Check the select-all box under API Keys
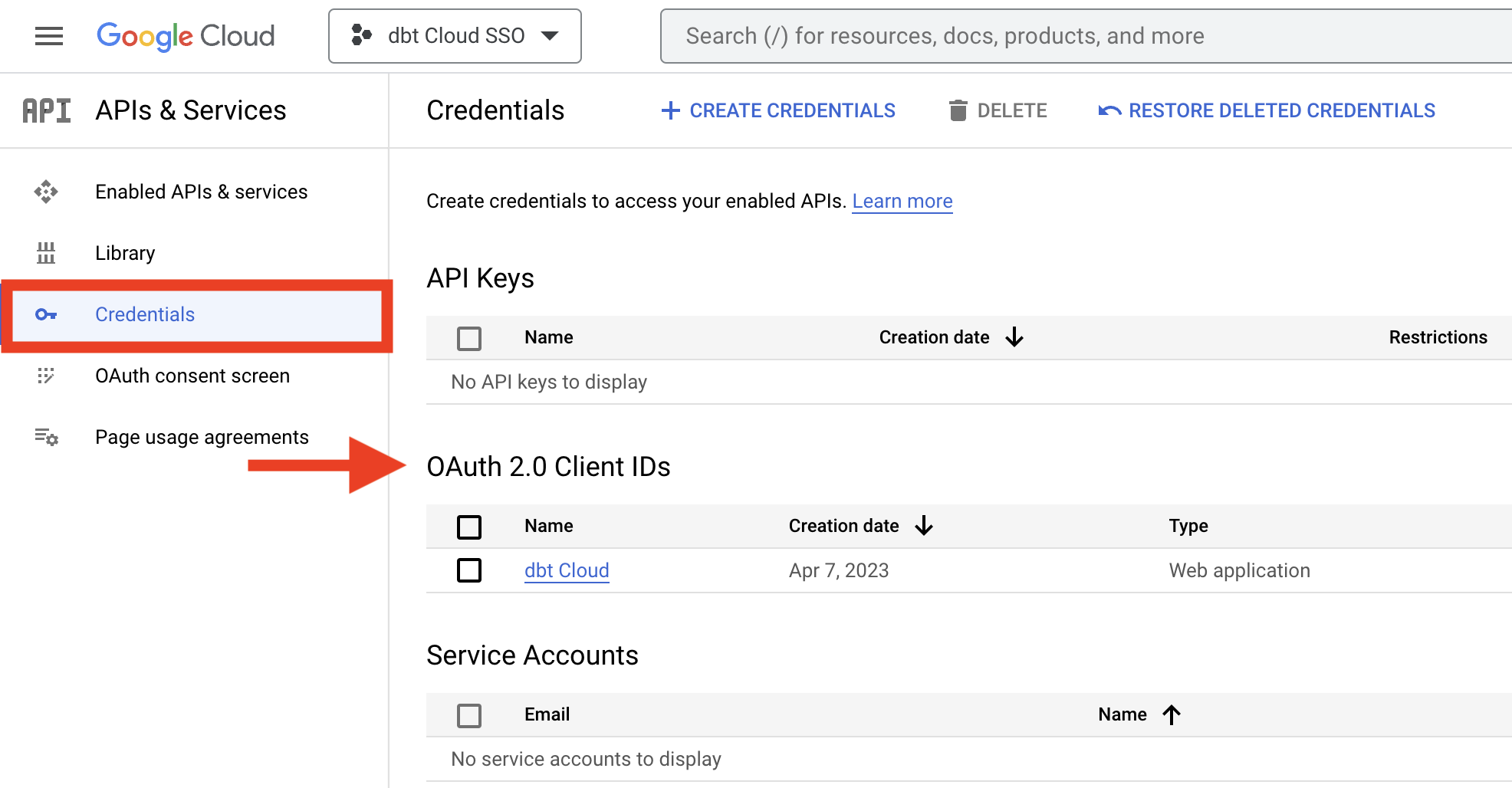Image resolution: width=1512 pixels, height=788 pixels. [469, 338]
